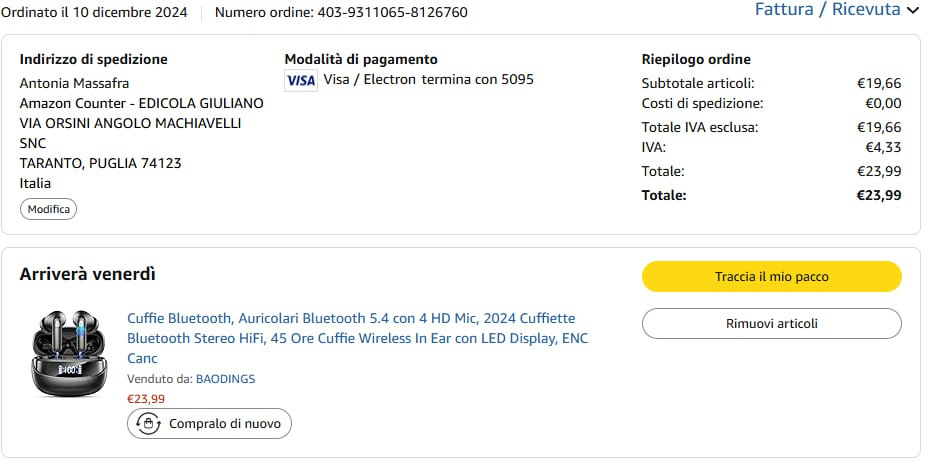Image resolution: width=934 pixels, height=466 pixels.
Task: Click the Indirizzo di spedizione heading
Action: coord(94,59)
